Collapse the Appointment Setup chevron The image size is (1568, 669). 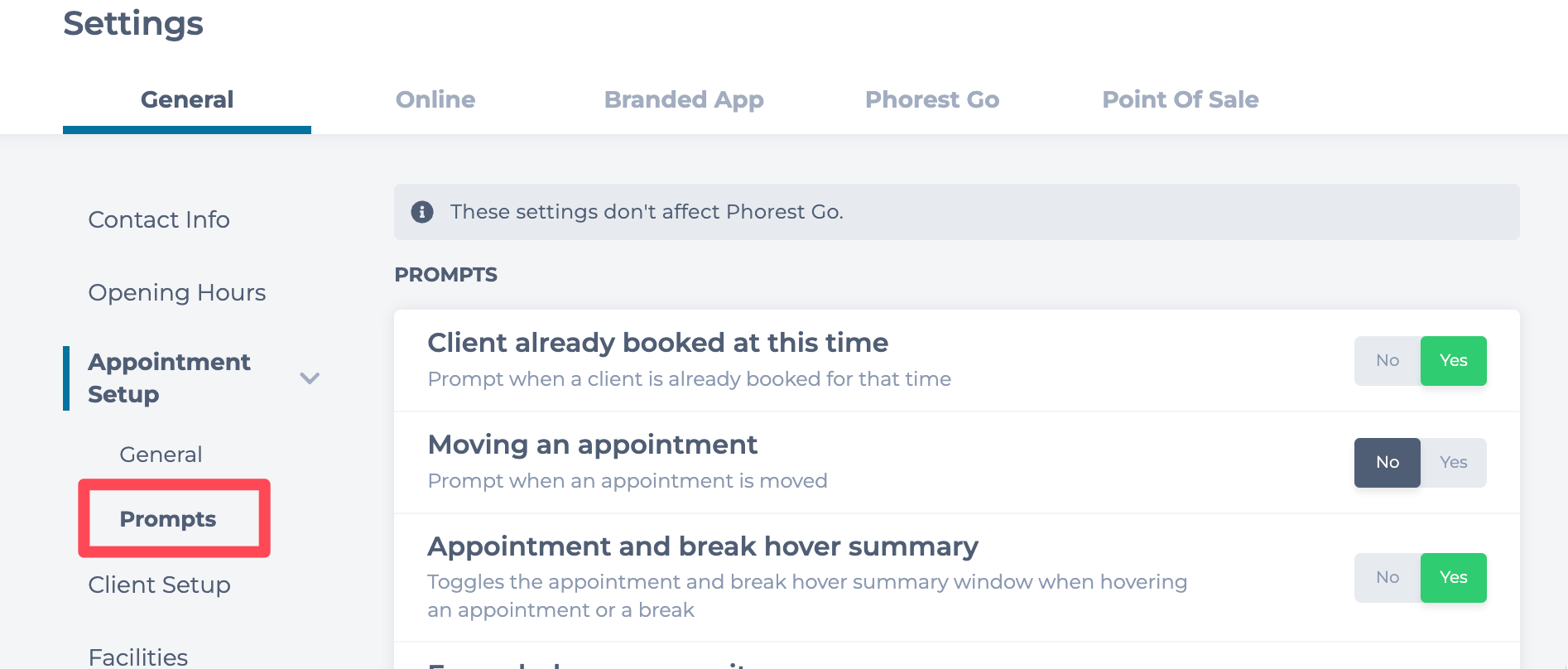click(310, 378)
